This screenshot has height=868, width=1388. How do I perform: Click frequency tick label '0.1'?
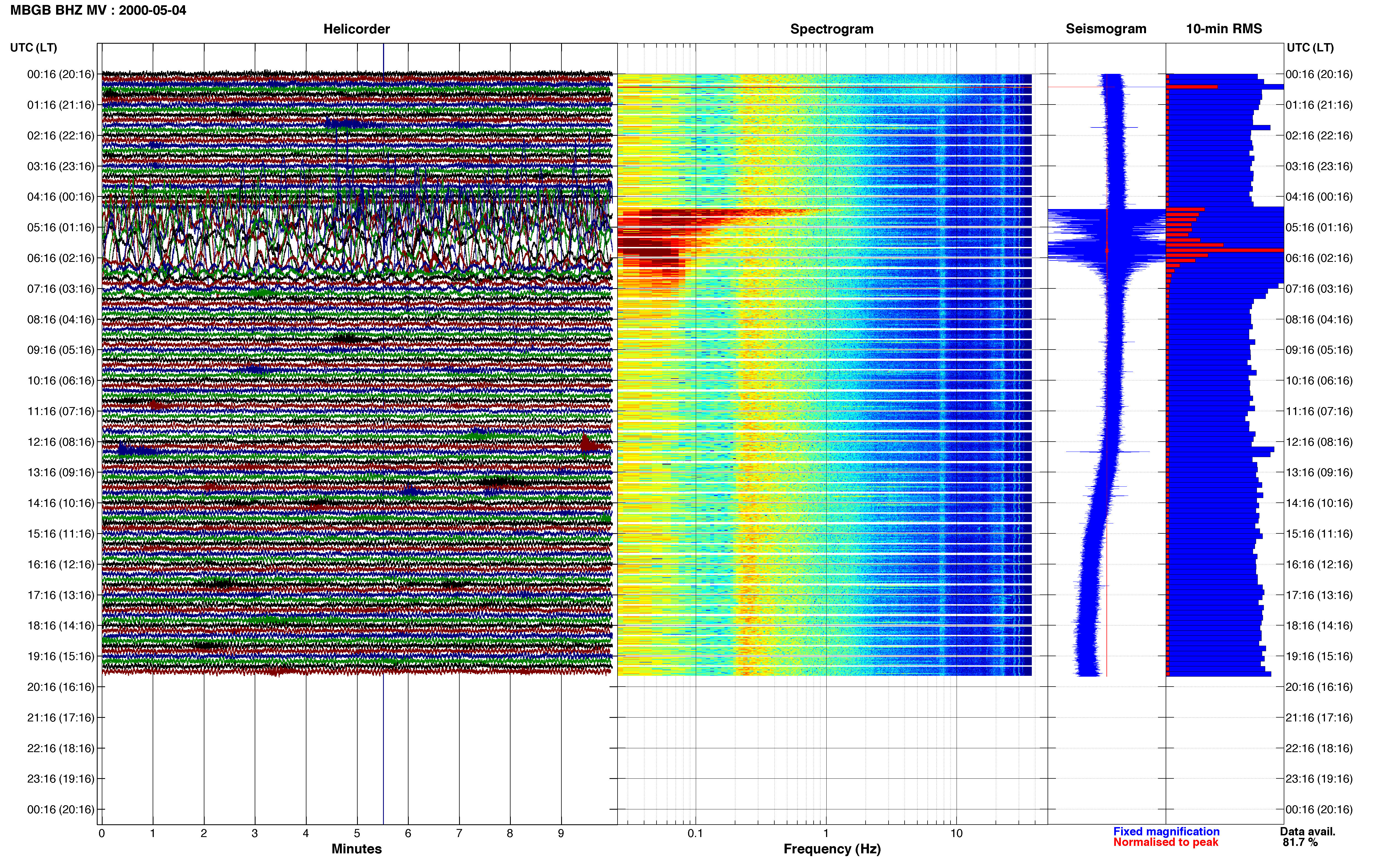pyautogui.click(x=695, y=833)
